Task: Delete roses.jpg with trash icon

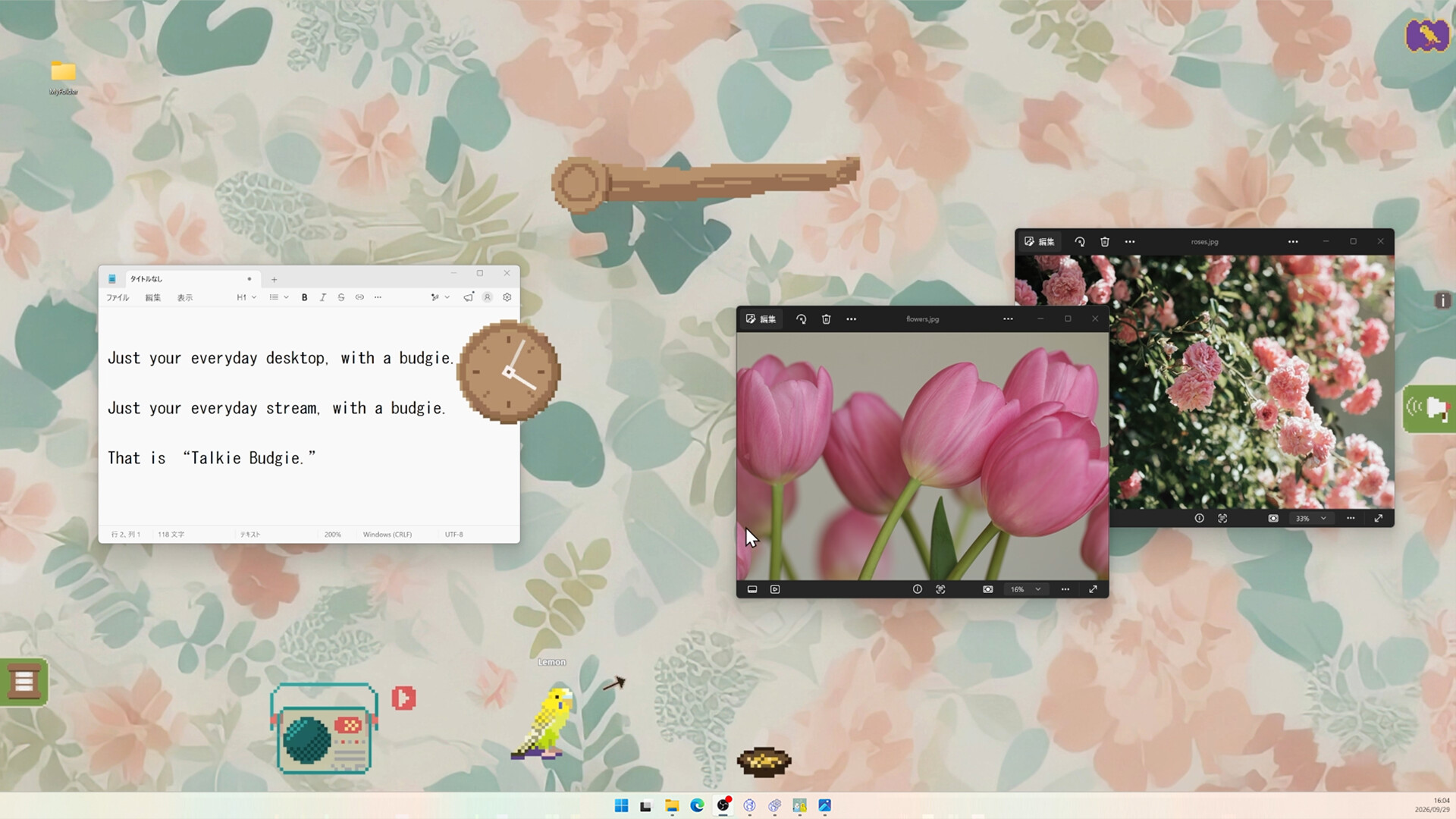Action: (1105, 242)
